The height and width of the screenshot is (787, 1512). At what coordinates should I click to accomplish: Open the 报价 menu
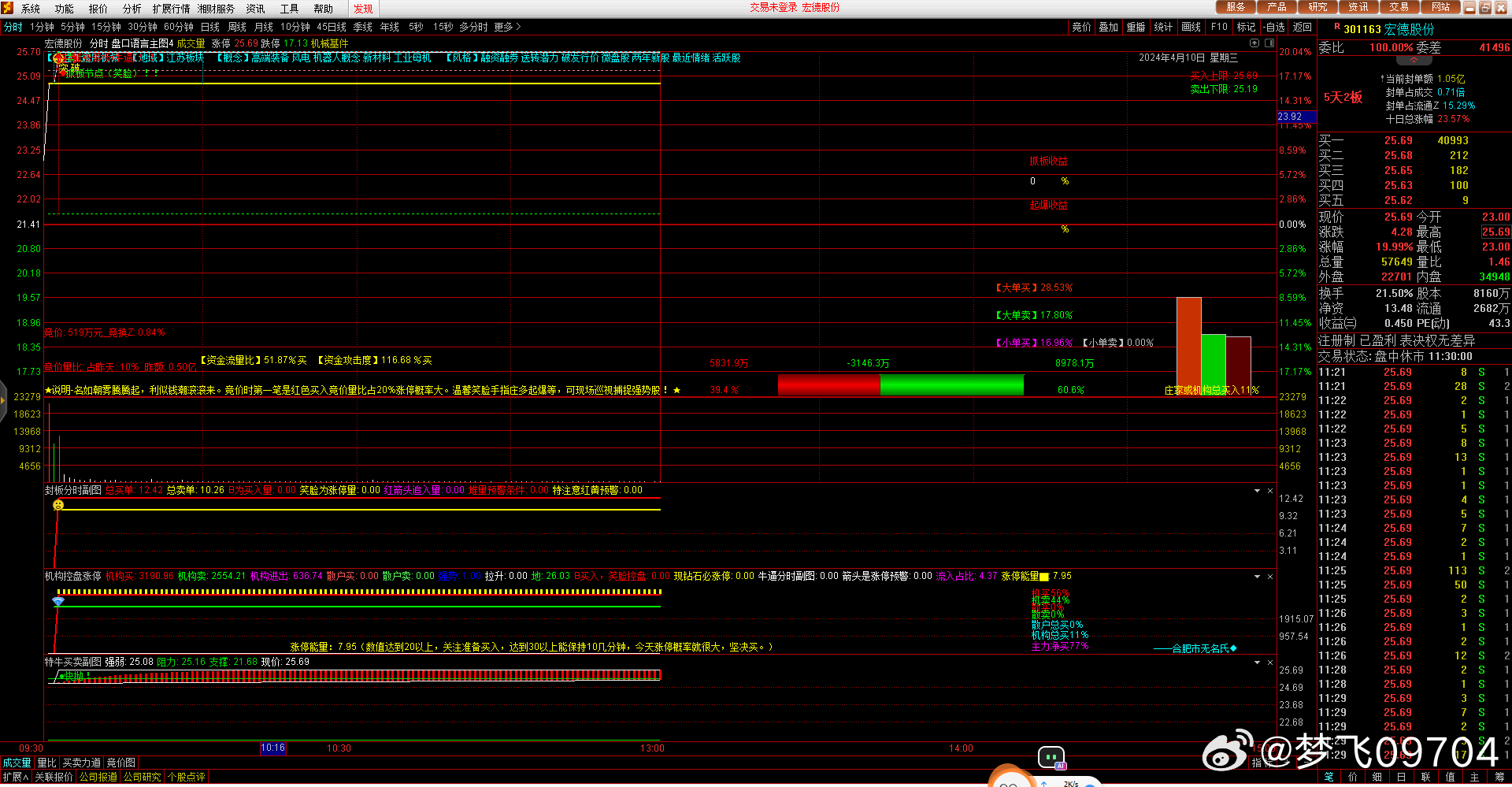pyautogui.click(x=98, y=9)
